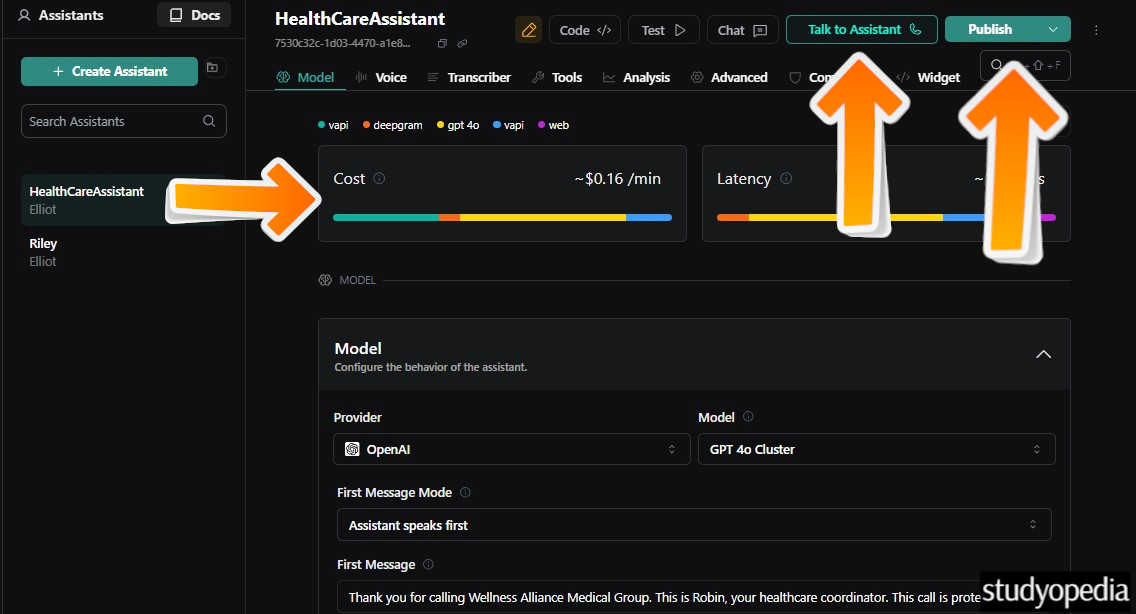Screen dimensions: 1136x614
Task: Open the Publish button dropdown arrow
Action: (x=1051, y=29)
